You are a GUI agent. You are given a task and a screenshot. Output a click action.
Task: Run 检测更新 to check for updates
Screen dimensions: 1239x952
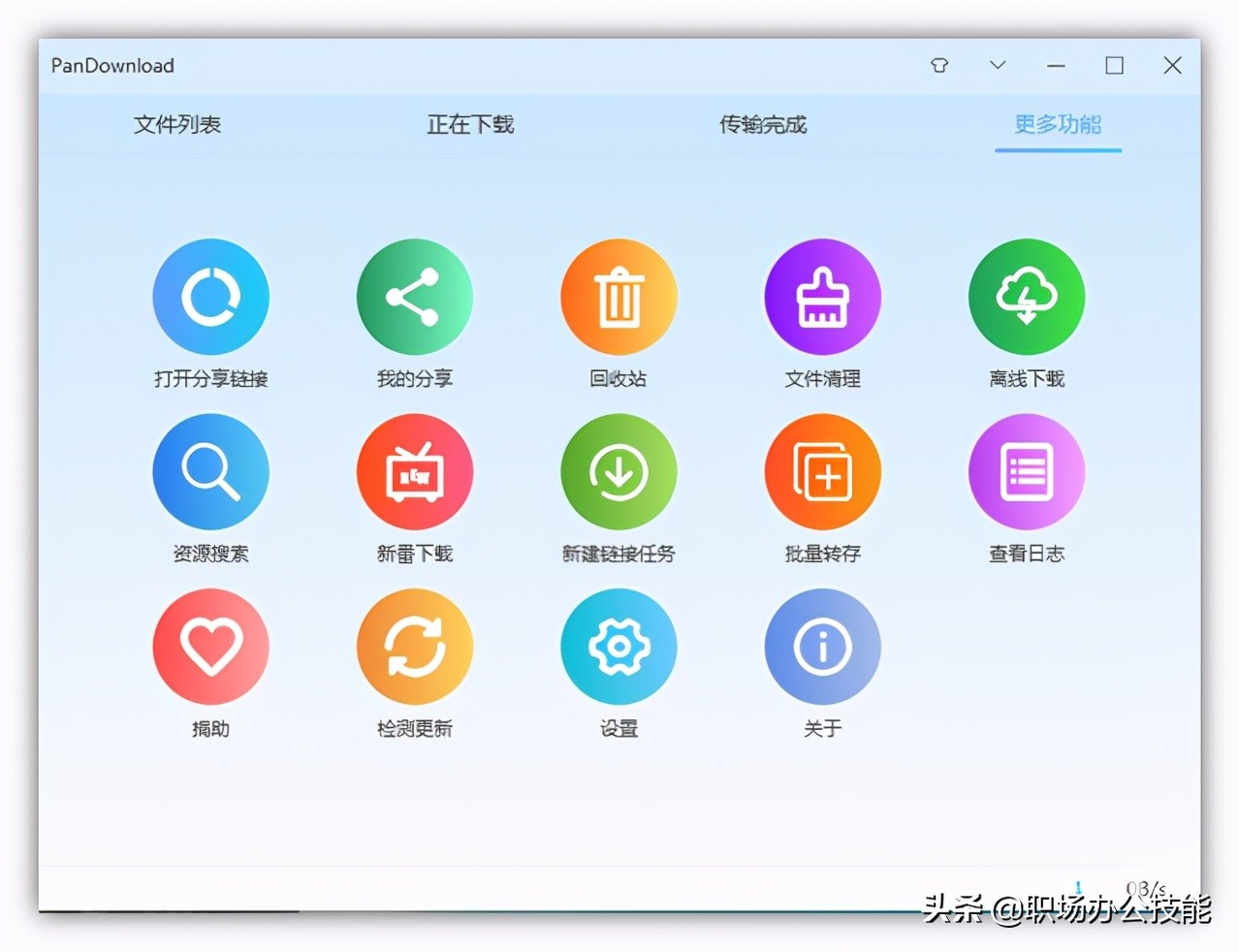(x=414, y=647)
